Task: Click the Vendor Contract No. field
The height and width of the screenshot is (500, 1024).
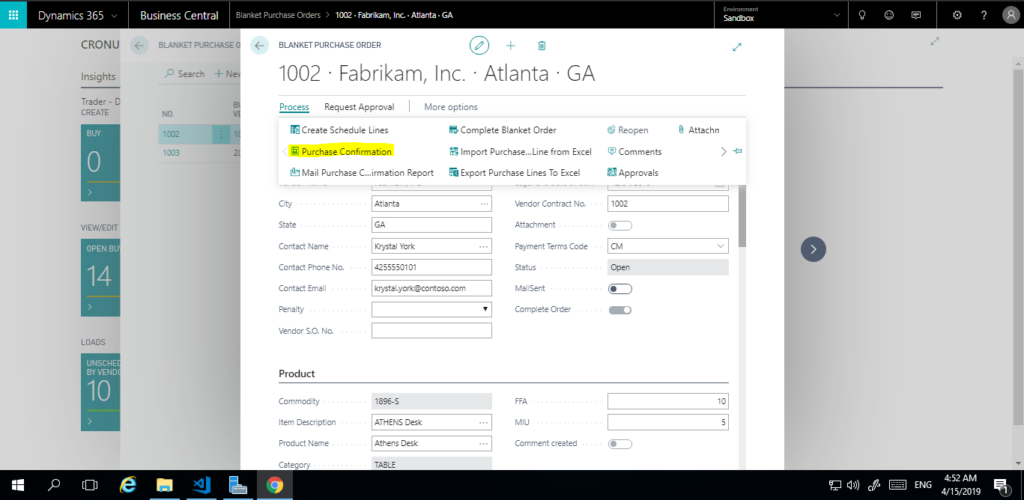Action: 668,204
